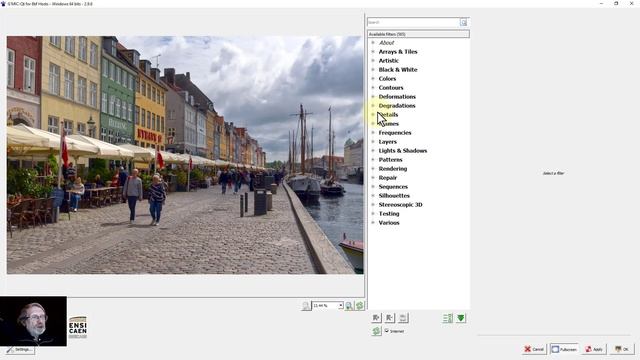Select the Silhouettes category label
The image size is (640, 360).
394,196
